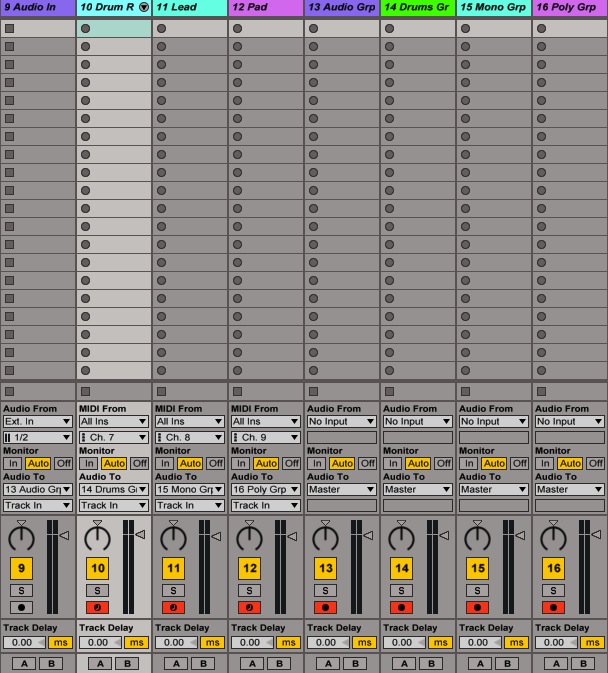Toggle arm button on 11 Lead track
This screenshot has width=608, height=673.
tap(173, 607)
